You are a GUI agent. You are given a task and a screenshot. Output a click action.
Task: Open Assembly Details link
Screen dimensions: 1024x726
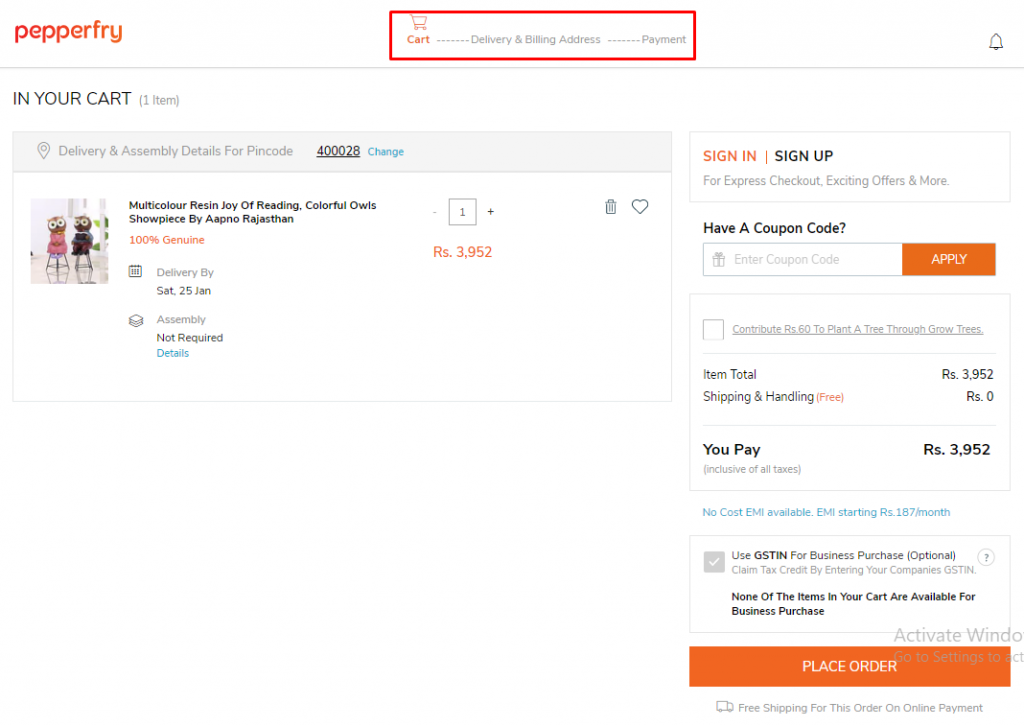coord(172,353)
